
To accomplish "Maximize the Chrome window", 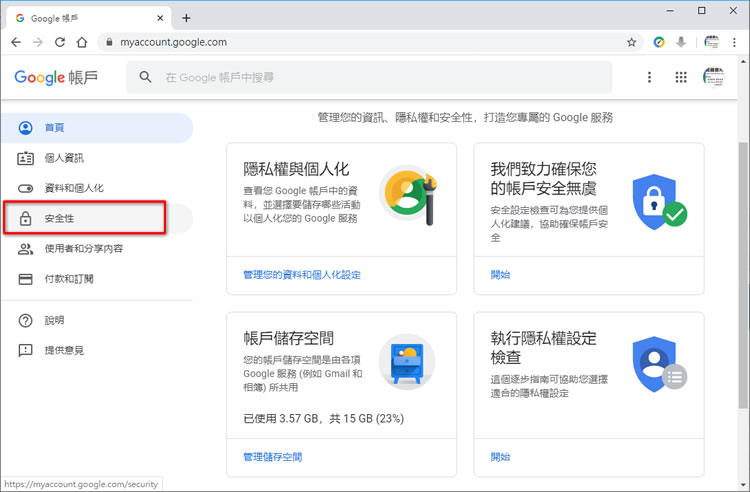I will coord(702,11).
